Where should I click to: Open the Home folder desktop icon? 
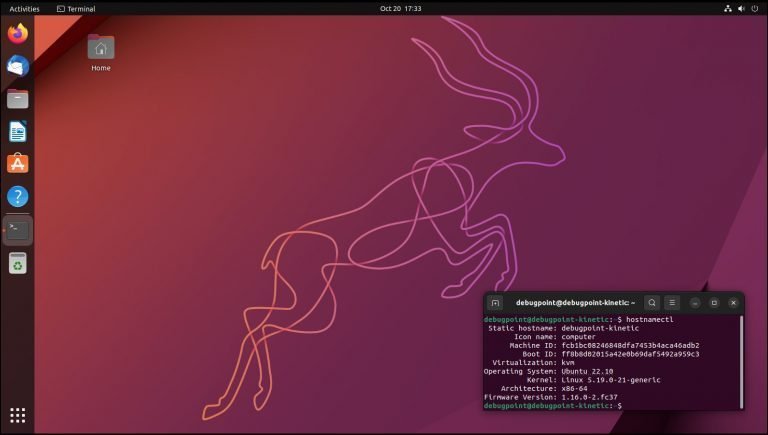point(101,48)
